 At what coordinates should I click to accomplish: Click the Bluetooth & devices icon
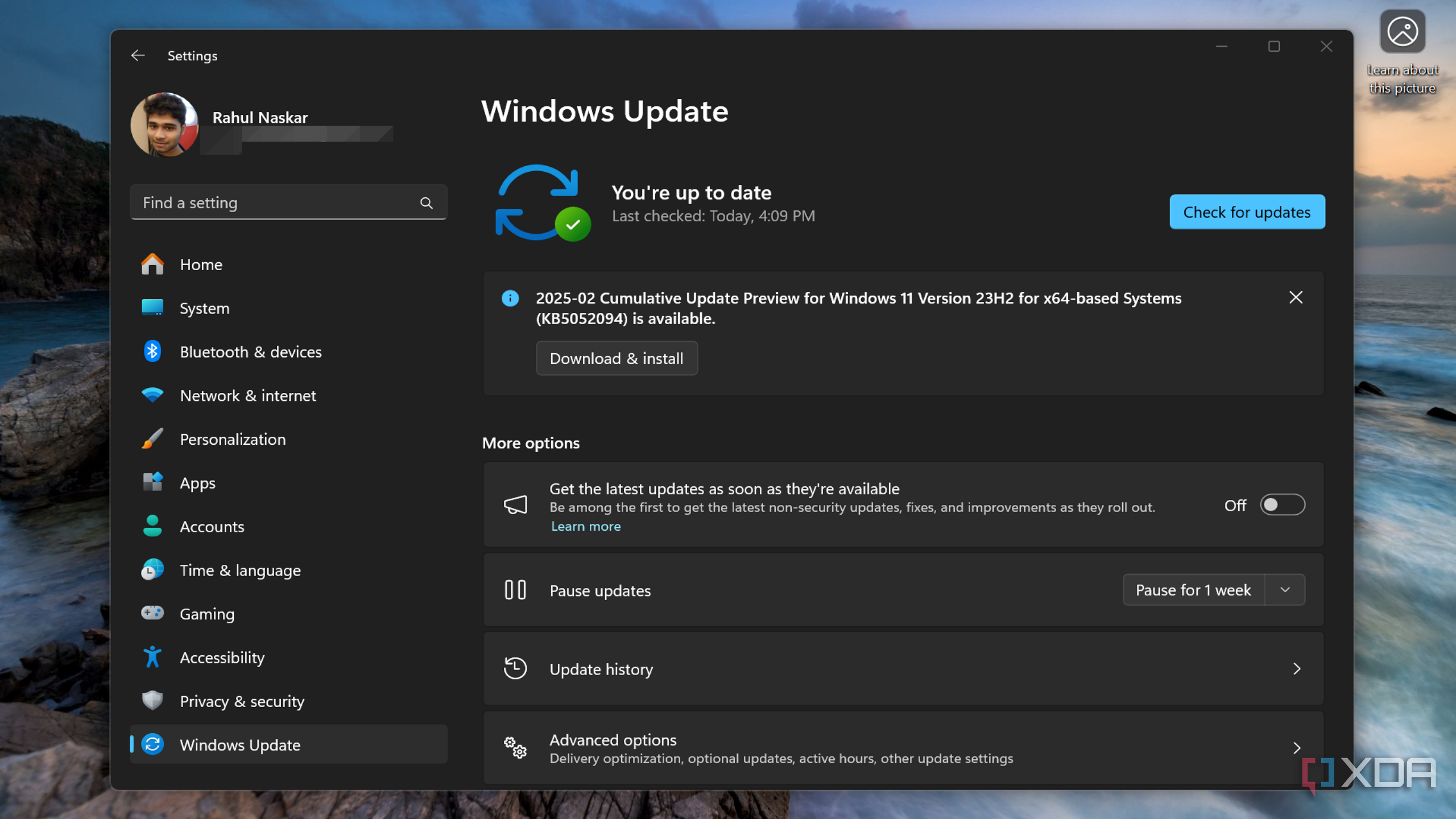tap(152, 351)
